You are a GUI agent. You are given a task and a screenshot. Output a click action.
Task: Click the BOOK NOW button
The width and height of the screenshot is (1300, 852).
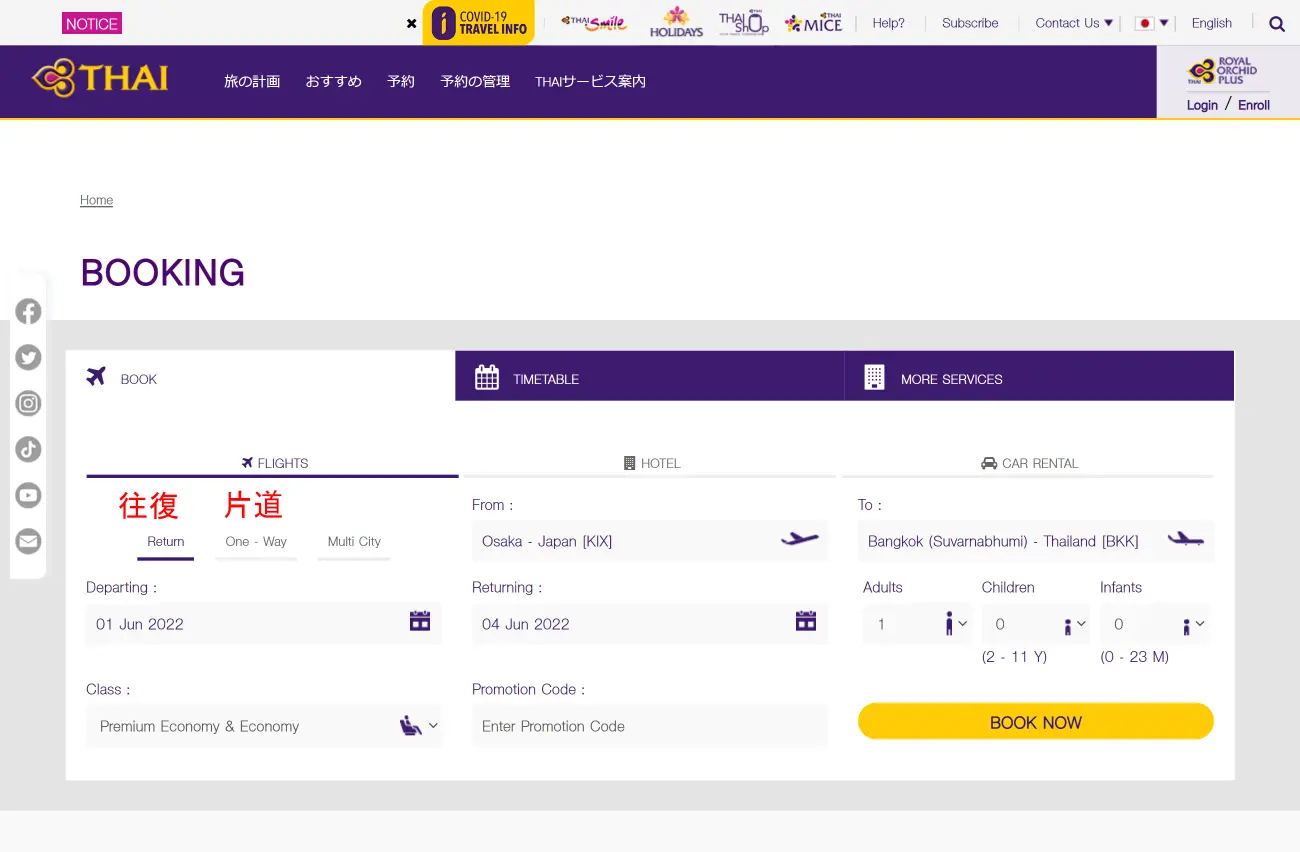coord(1036,722)
